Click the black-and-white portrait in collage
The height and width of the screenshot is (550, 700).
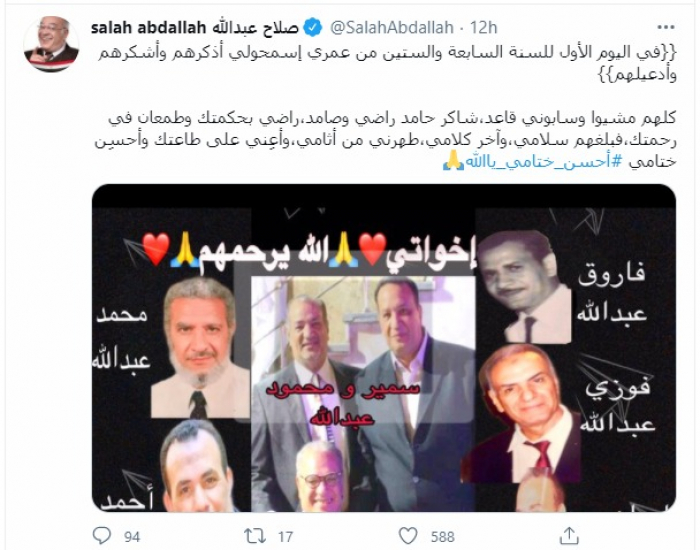[x=525, y=287]
